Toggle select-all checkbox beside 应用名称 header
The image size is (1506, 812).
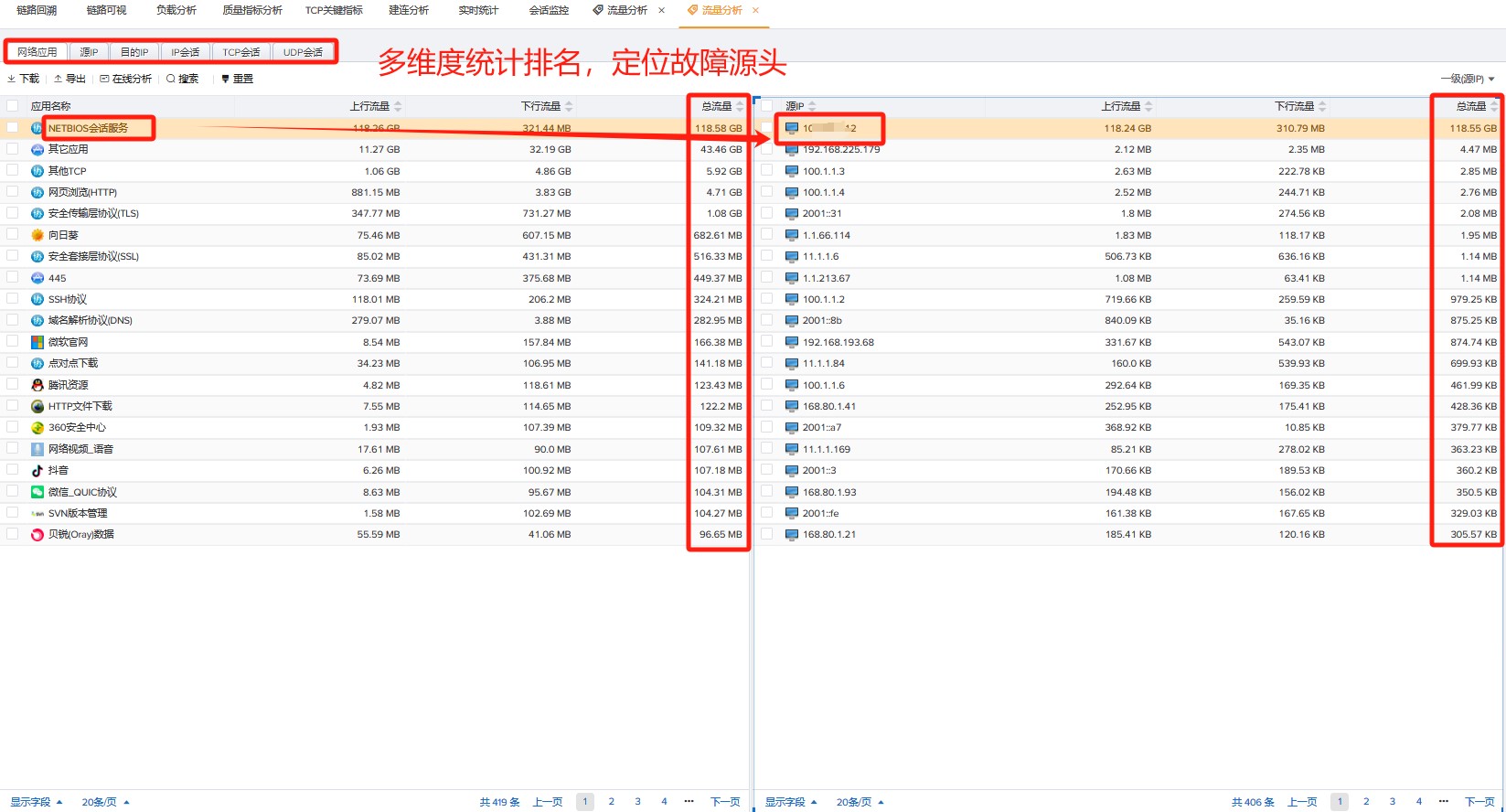pos(13,106)
